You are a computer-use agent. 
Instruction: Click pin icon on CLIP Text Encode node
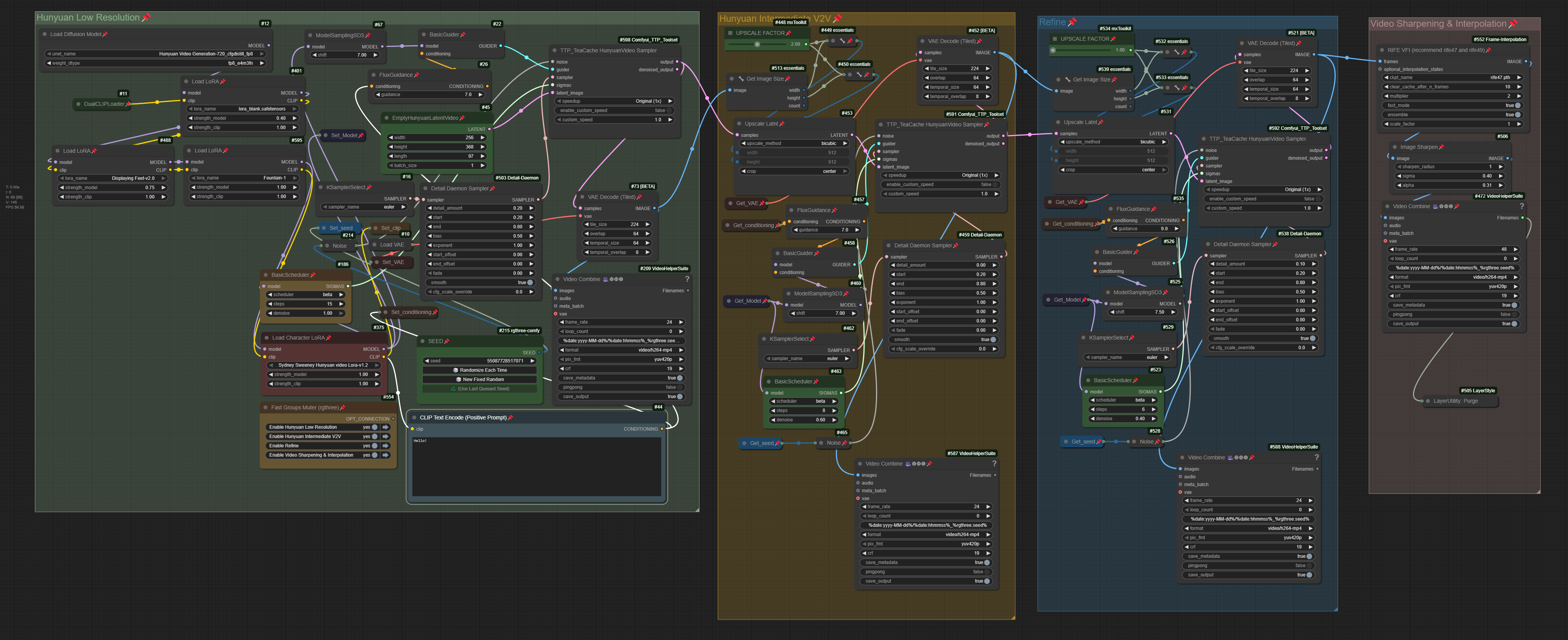(x=510, y=418)
